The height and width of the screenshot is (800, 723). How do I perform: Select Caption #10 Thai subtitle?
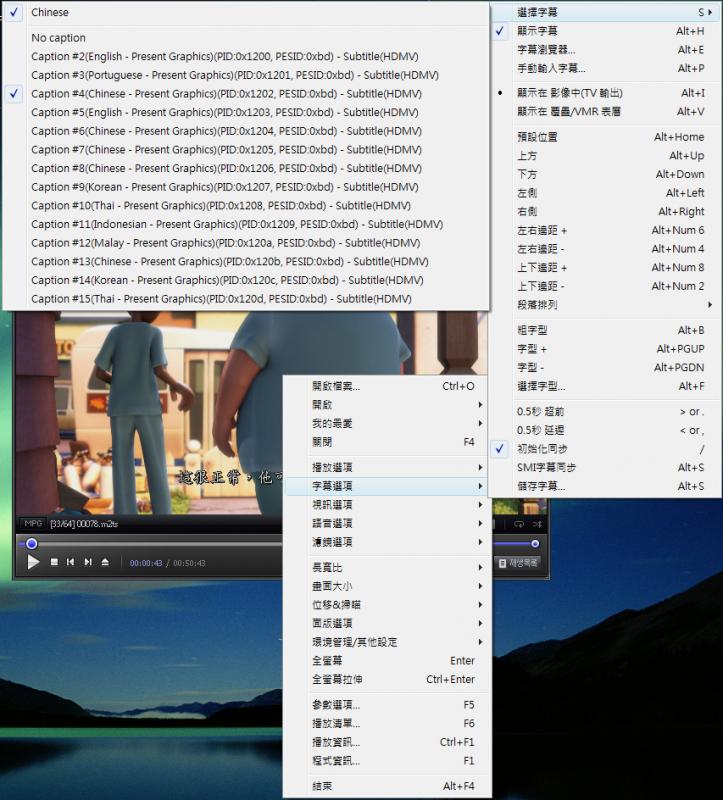[246, 206]
